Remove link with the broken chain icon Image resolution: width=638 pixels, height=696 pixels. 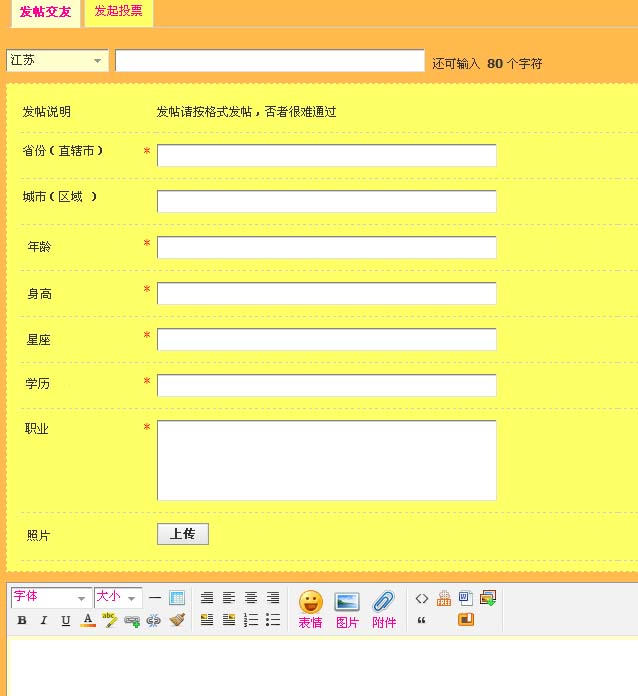(154, 620)
